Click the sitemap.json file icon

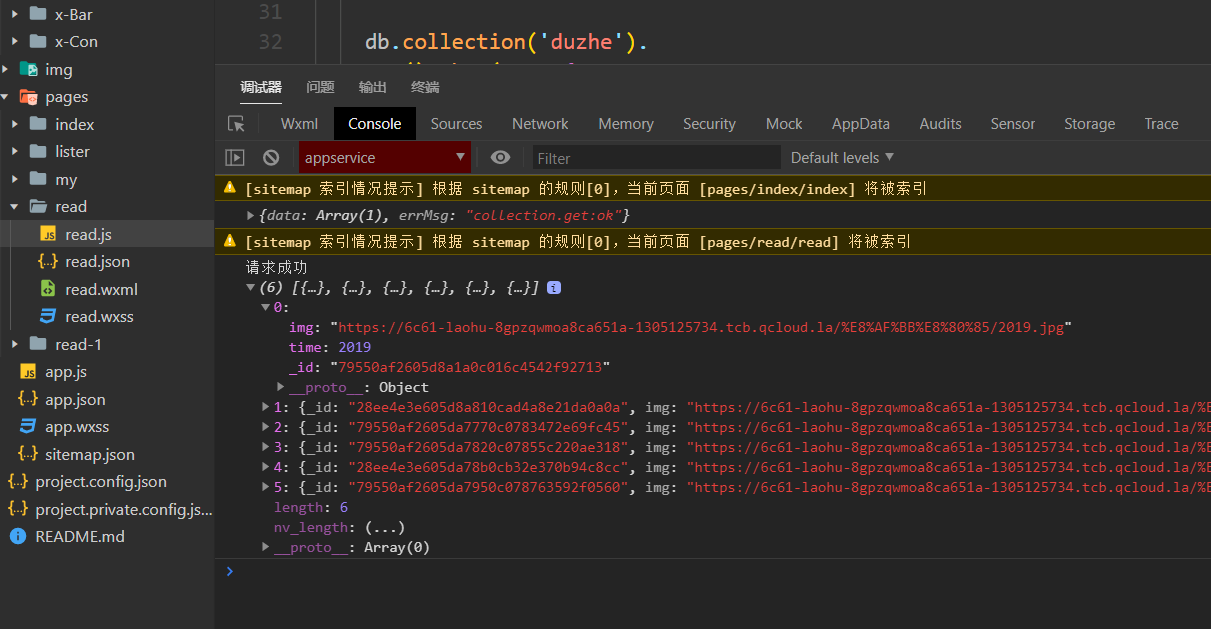28,454
